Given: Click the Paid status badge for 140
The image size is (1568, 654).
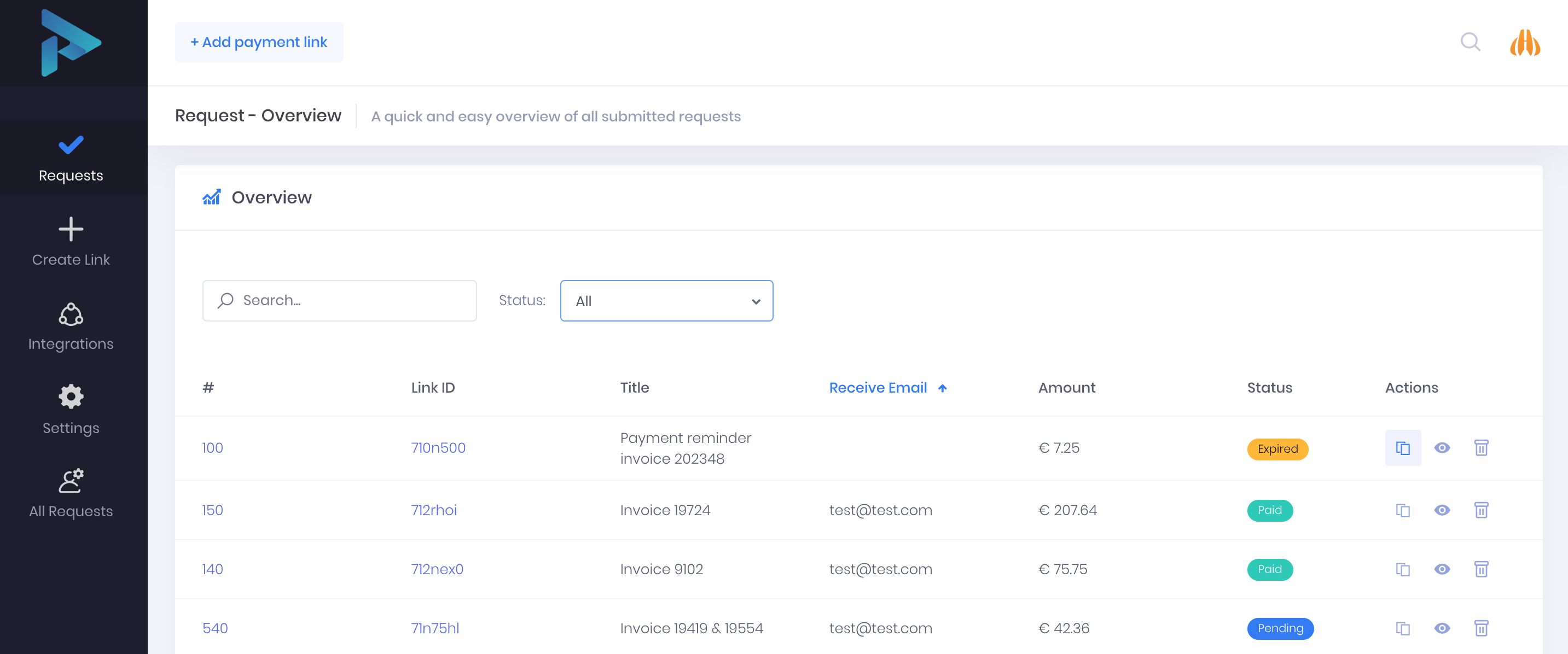Looking at the screenshot, I should (1269, 569).
